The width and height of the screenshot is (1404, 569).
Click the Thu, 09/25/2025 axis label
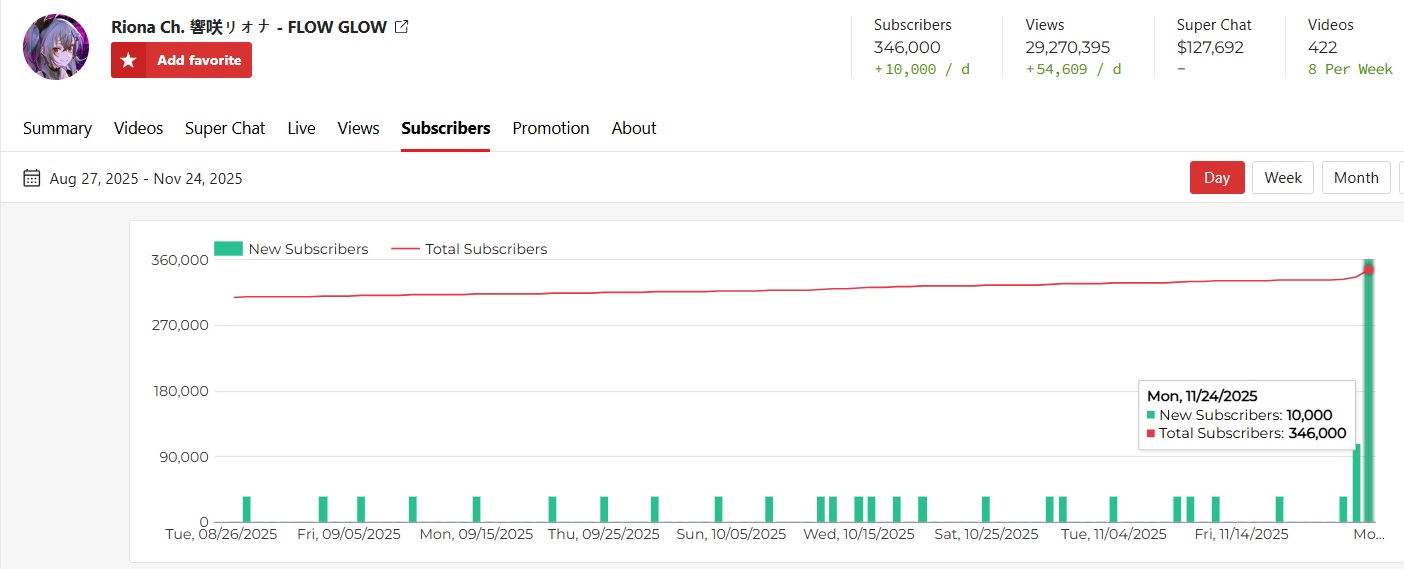point(604,534)
